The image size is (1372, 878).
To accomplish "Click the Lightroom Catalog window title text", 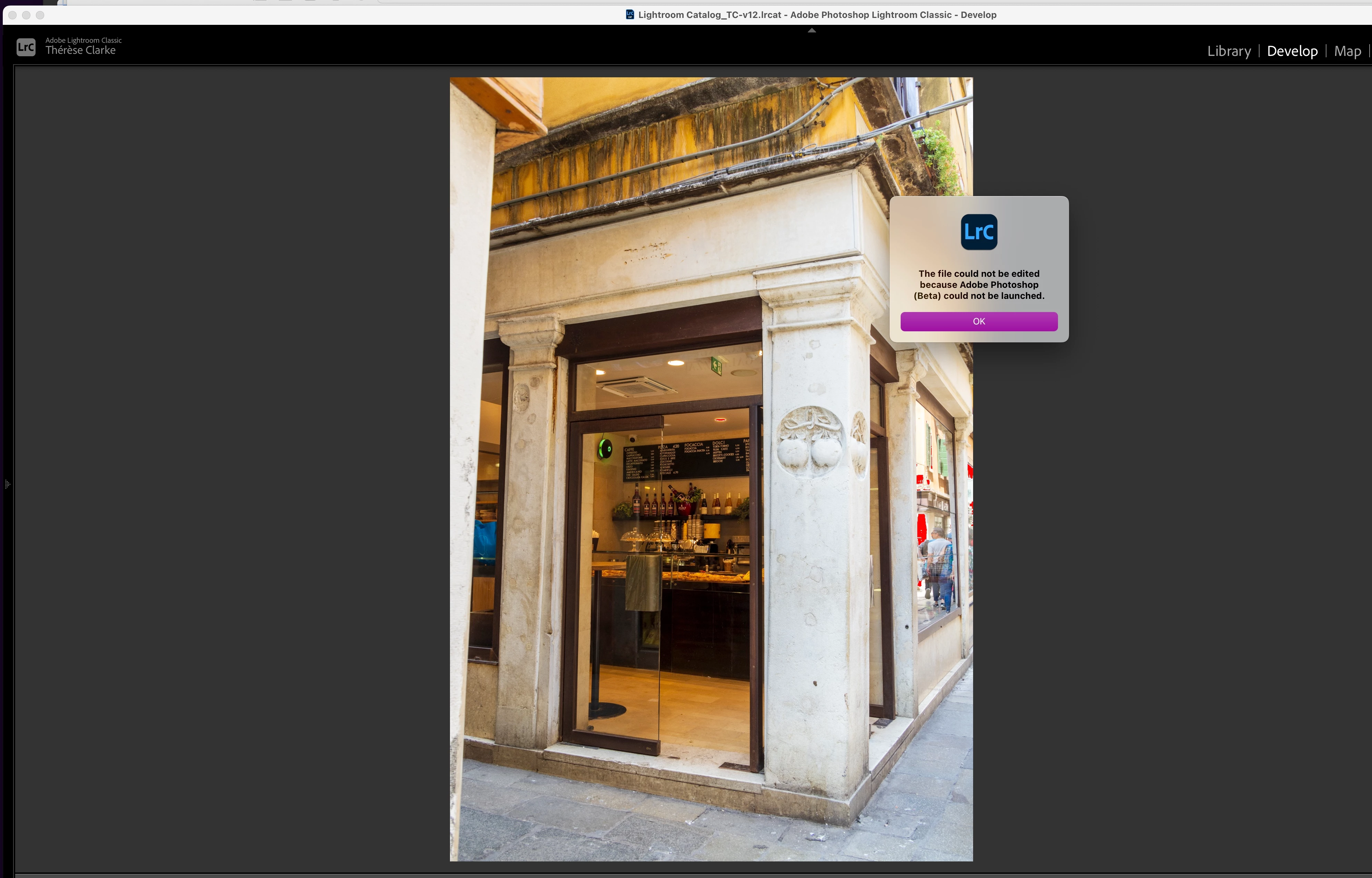I will pyautogui.click(x=817, y=15).
